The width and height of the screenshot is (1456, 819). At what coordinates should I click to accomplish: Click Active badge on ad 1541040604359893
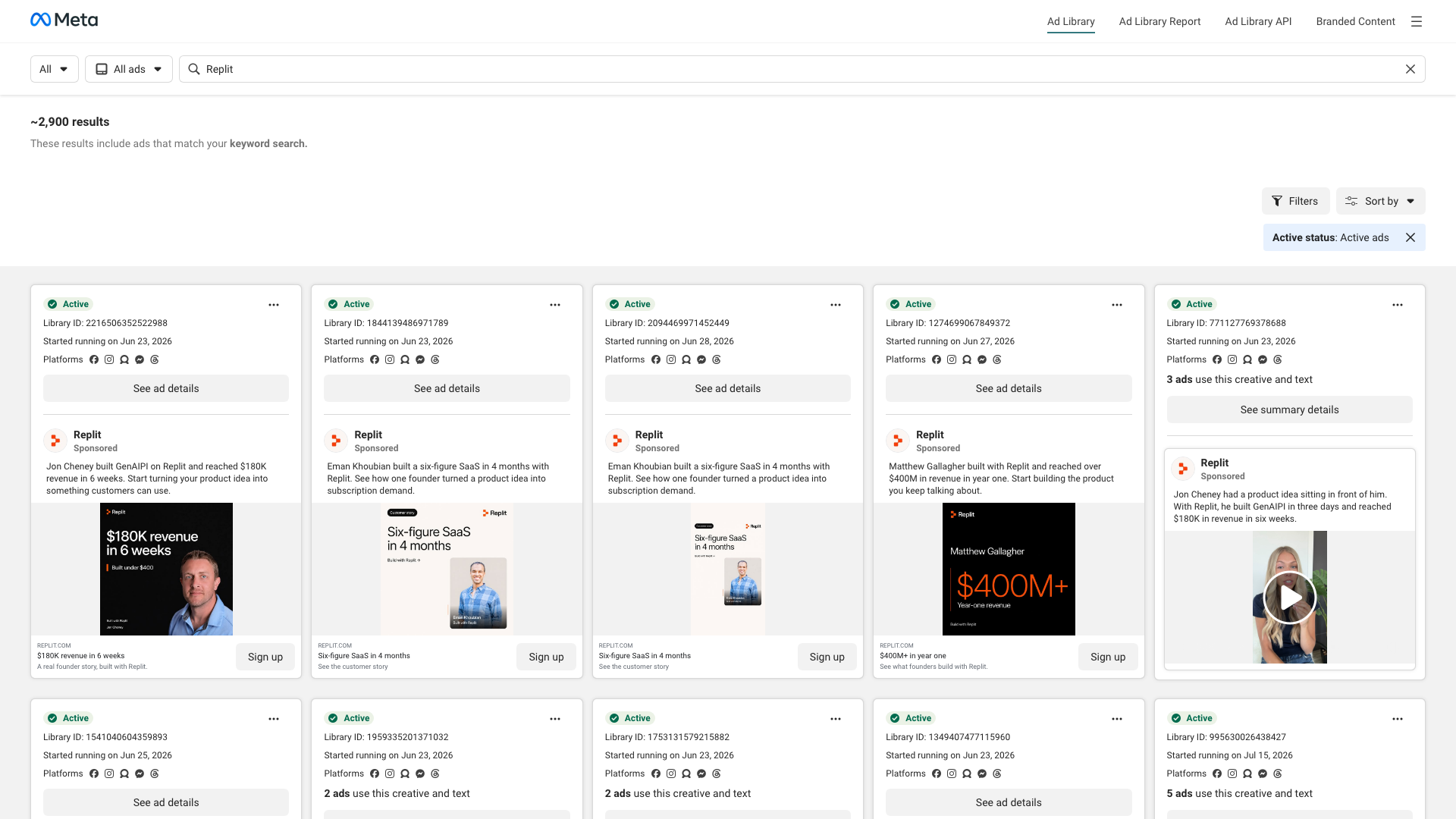[68, 718]
